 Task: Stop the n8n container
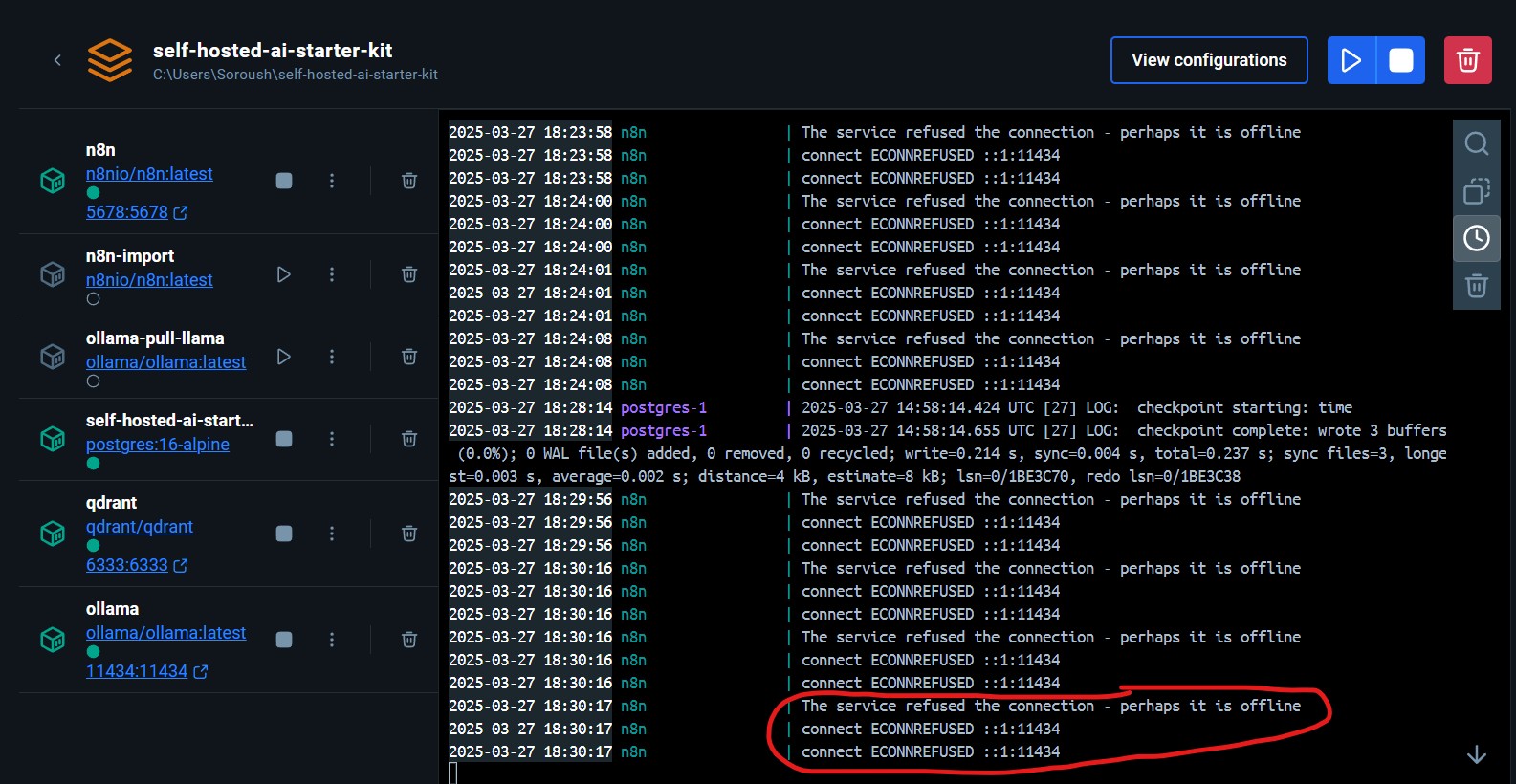[284, 181]
